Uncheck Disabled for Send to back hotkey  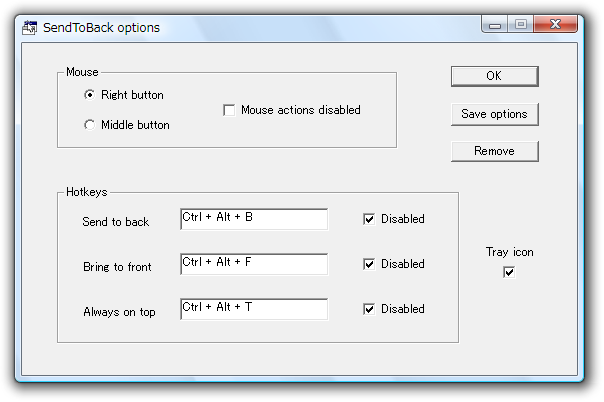pos(369,219)
